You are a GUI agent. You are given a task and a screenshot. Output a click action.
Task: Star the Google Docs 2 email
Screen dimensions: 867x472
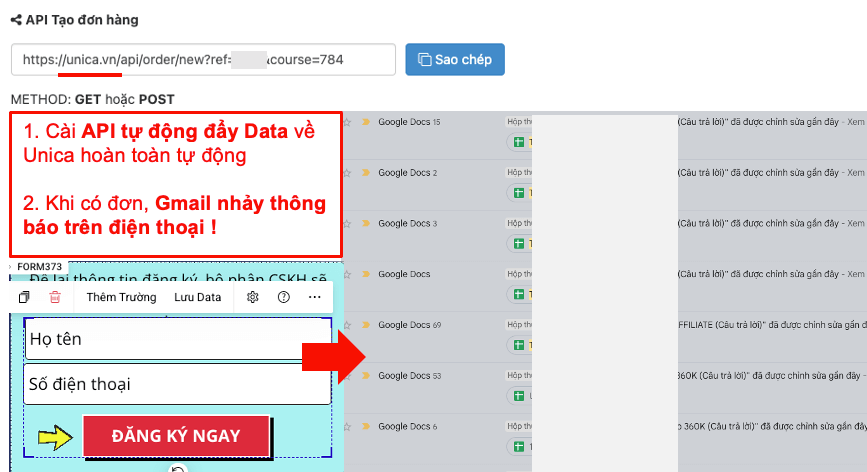(347, 172)
